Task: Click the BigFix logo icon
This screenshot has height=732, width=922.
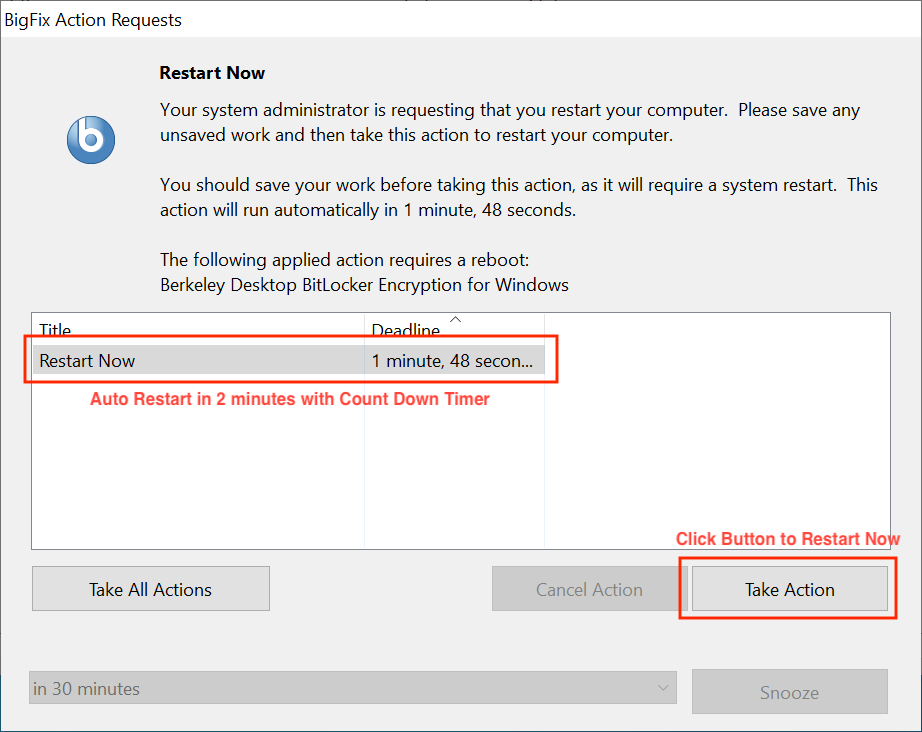Action: click(x=90, y=140)
